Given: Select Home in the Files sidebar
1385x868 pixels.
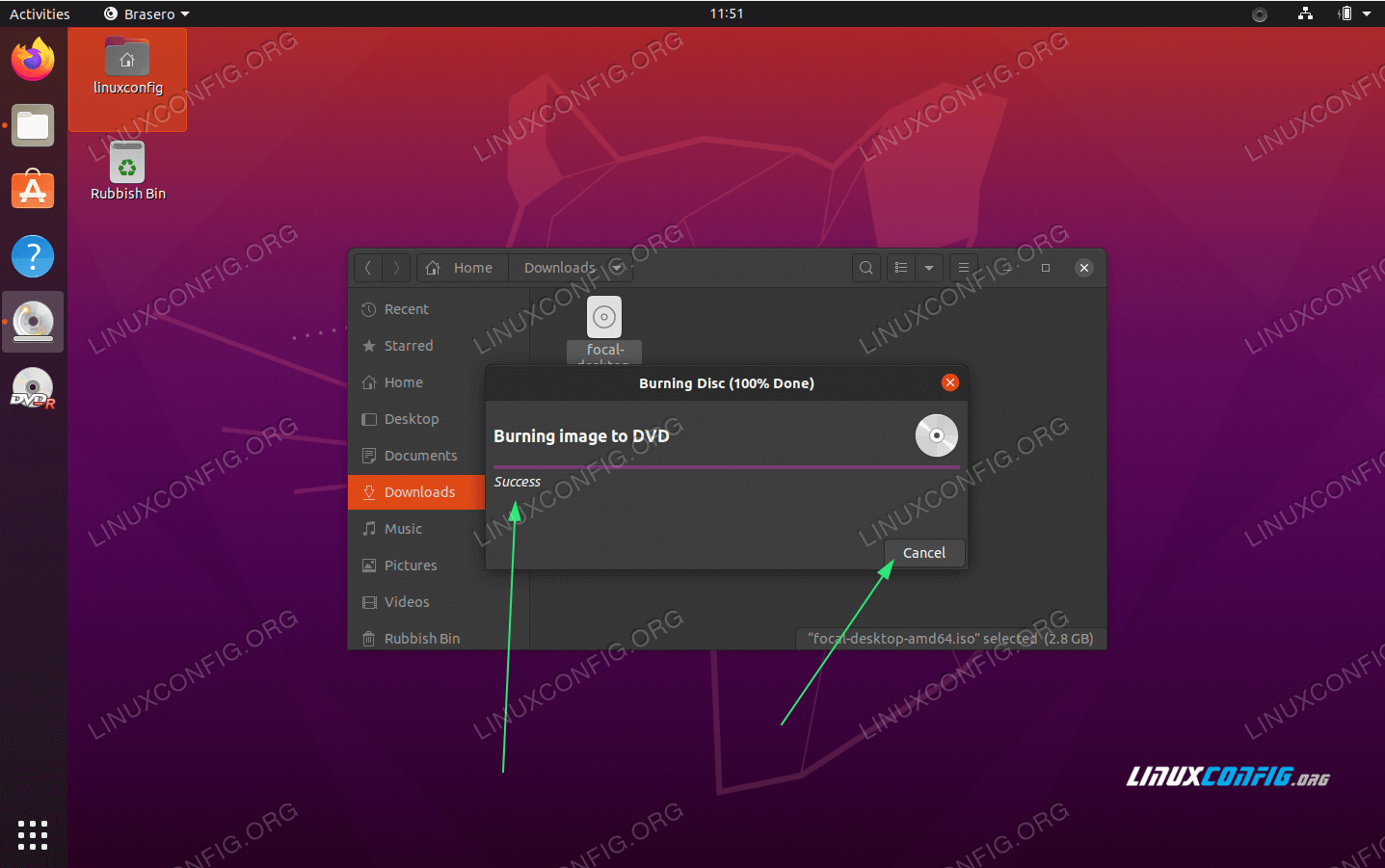Looking at the screenshot, I should (x=417, y=382).
